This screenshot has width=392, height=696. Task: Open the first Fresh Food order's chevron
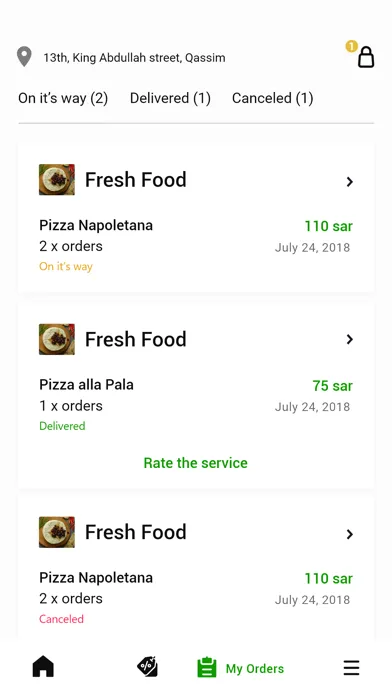tap(349, 182)
